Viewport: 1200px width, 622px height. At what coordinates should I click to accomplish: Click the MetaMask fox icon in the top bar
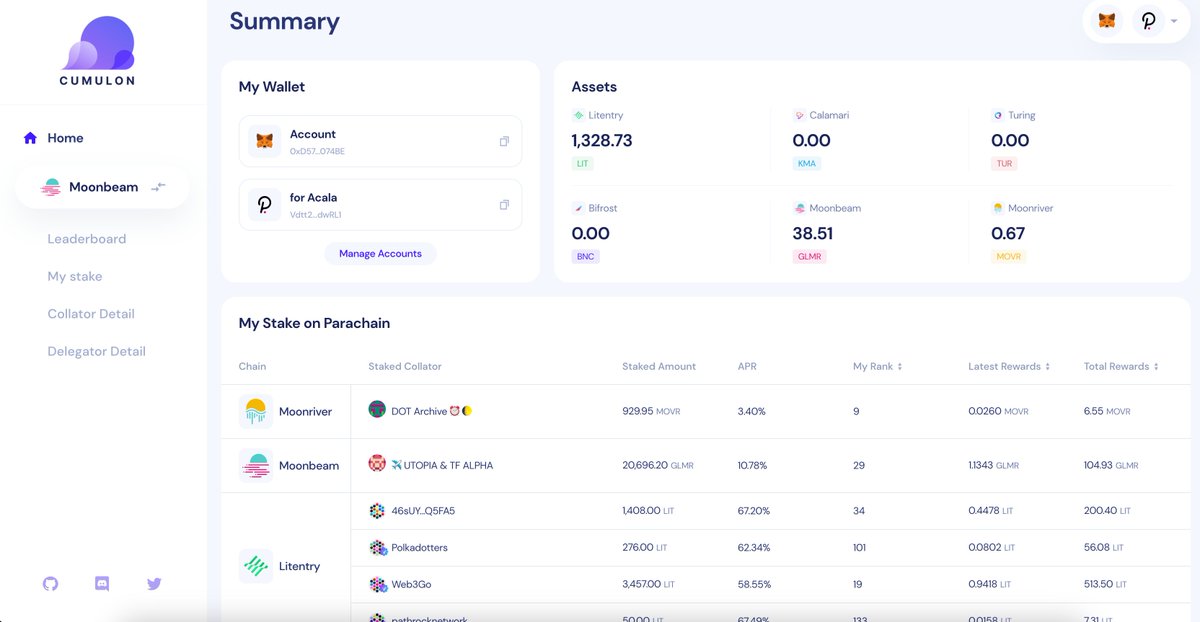(x=1107, y=20)
